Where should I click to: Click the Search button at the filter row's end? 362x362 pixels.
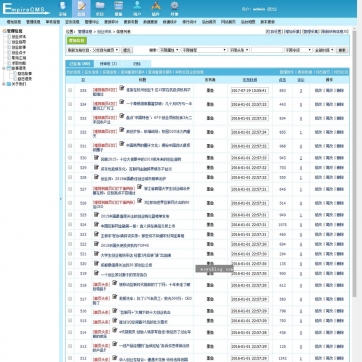[x=342, y=50]
